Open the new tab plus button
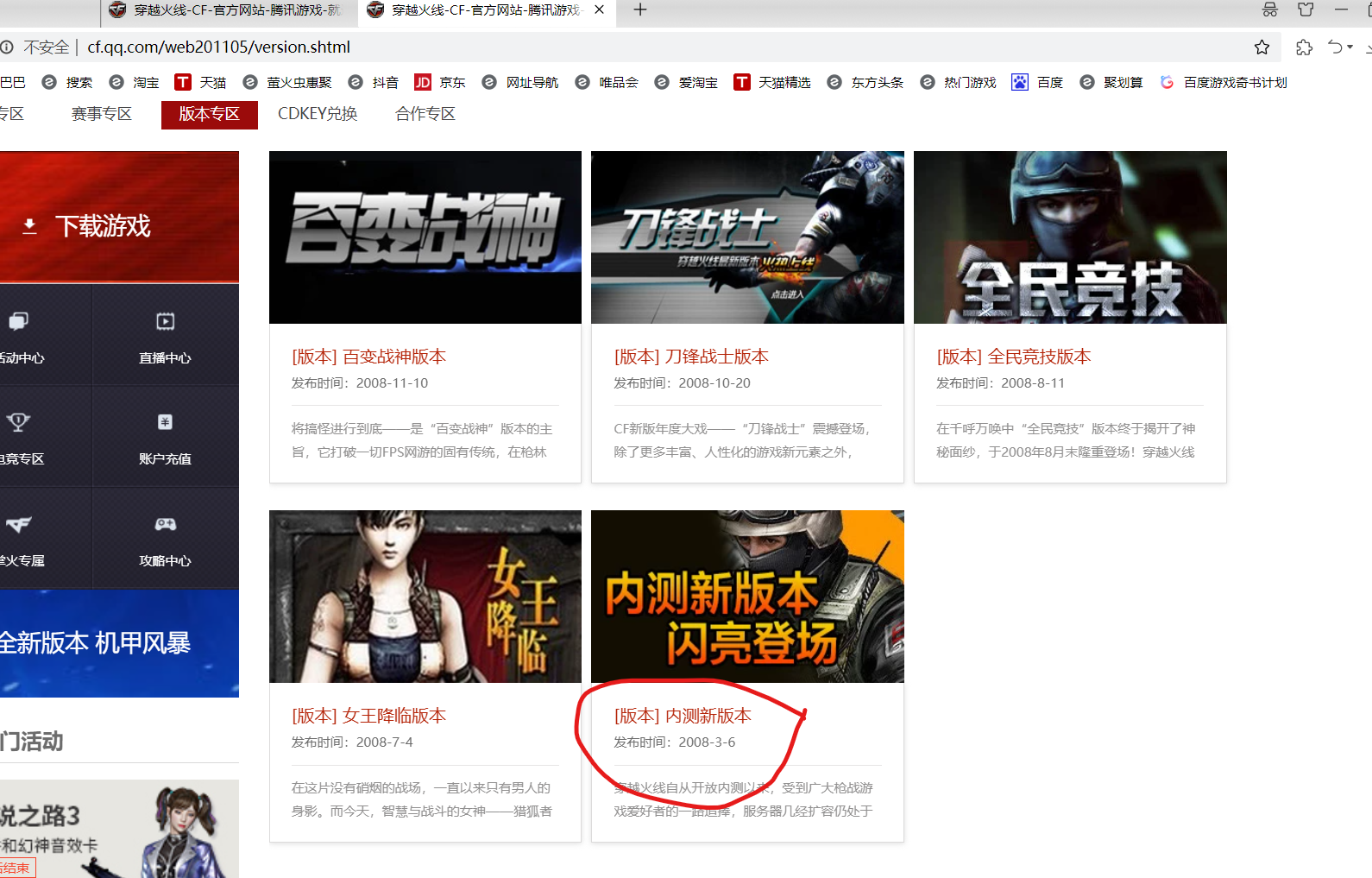The height and width of the screenshot is (878, 1372). coord(639,10)
